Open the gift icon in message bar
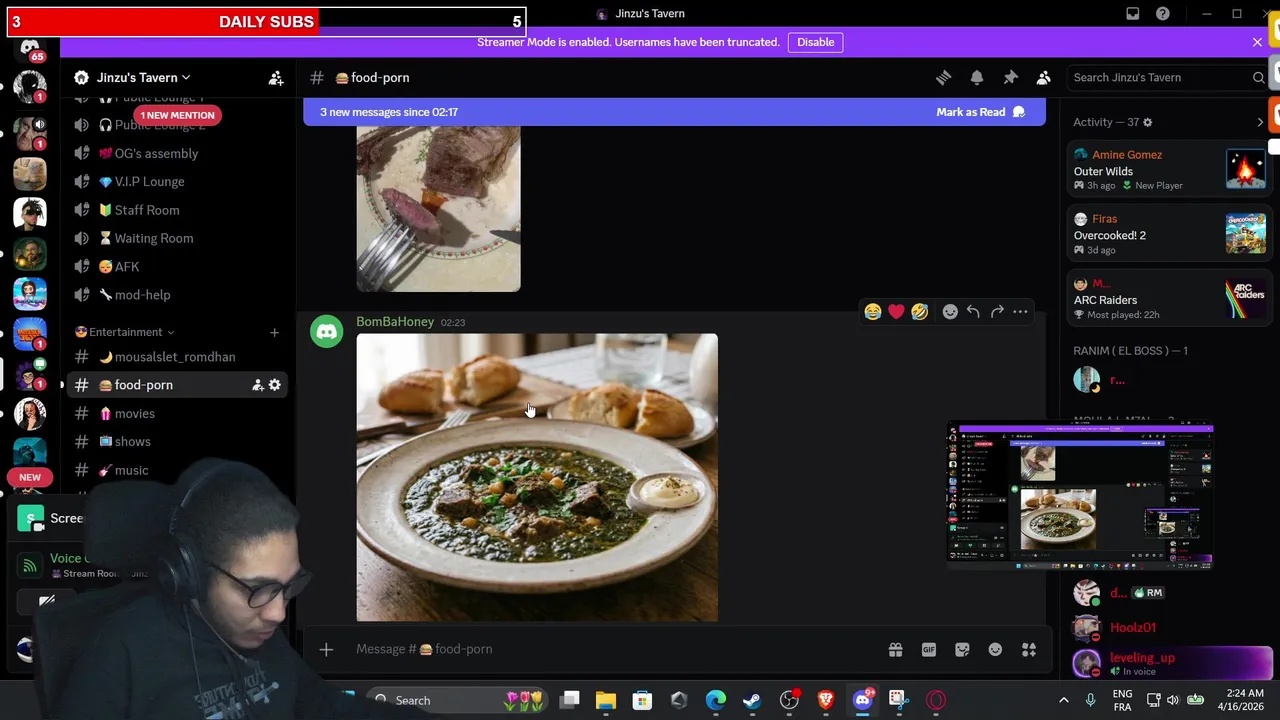 click(895, 650)
